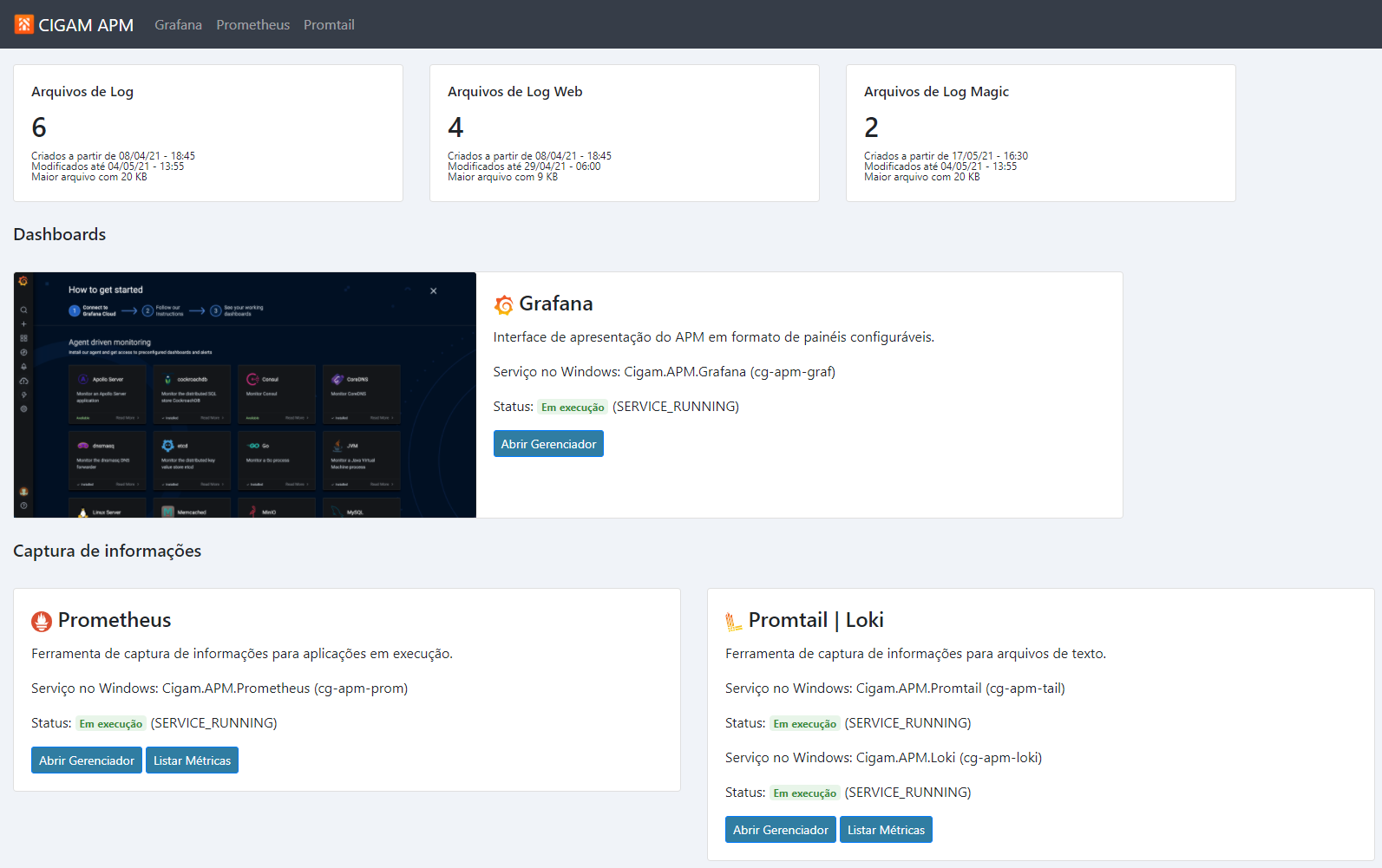Click the Promtail | Loki logo icon
This screenshot has height=868, width=1382.
point(734,621)
